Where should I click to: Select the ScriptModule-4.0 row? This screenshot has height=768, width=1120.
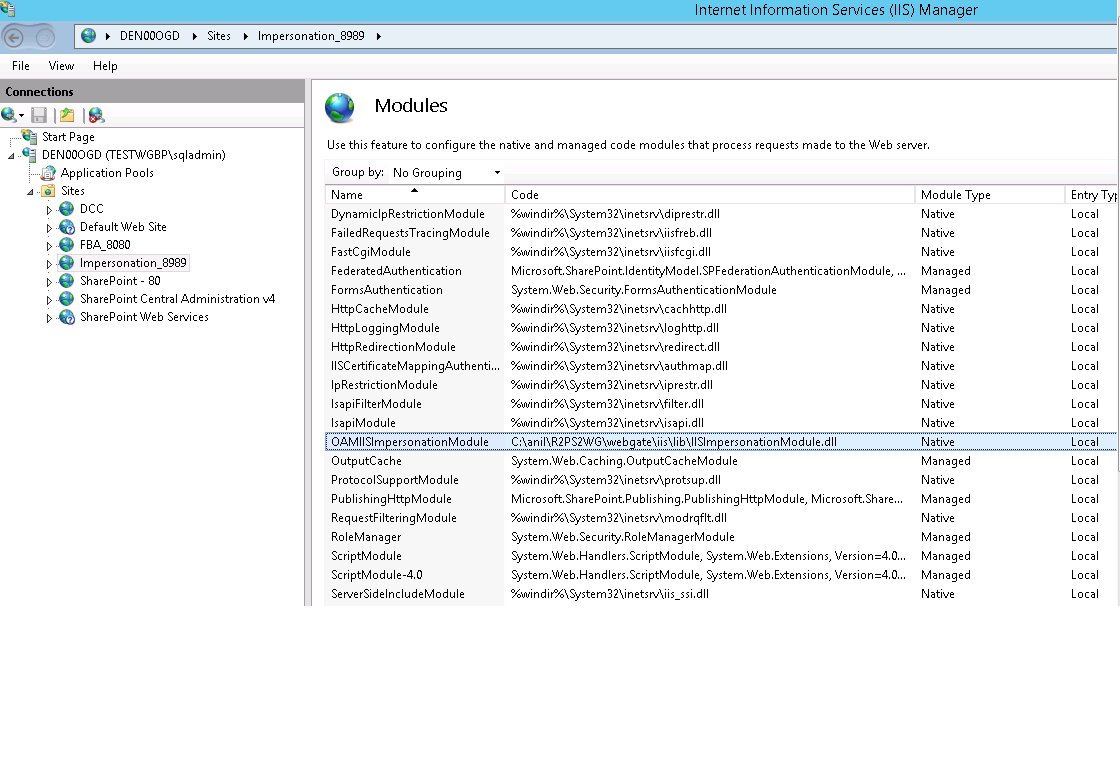coord(721,574)
